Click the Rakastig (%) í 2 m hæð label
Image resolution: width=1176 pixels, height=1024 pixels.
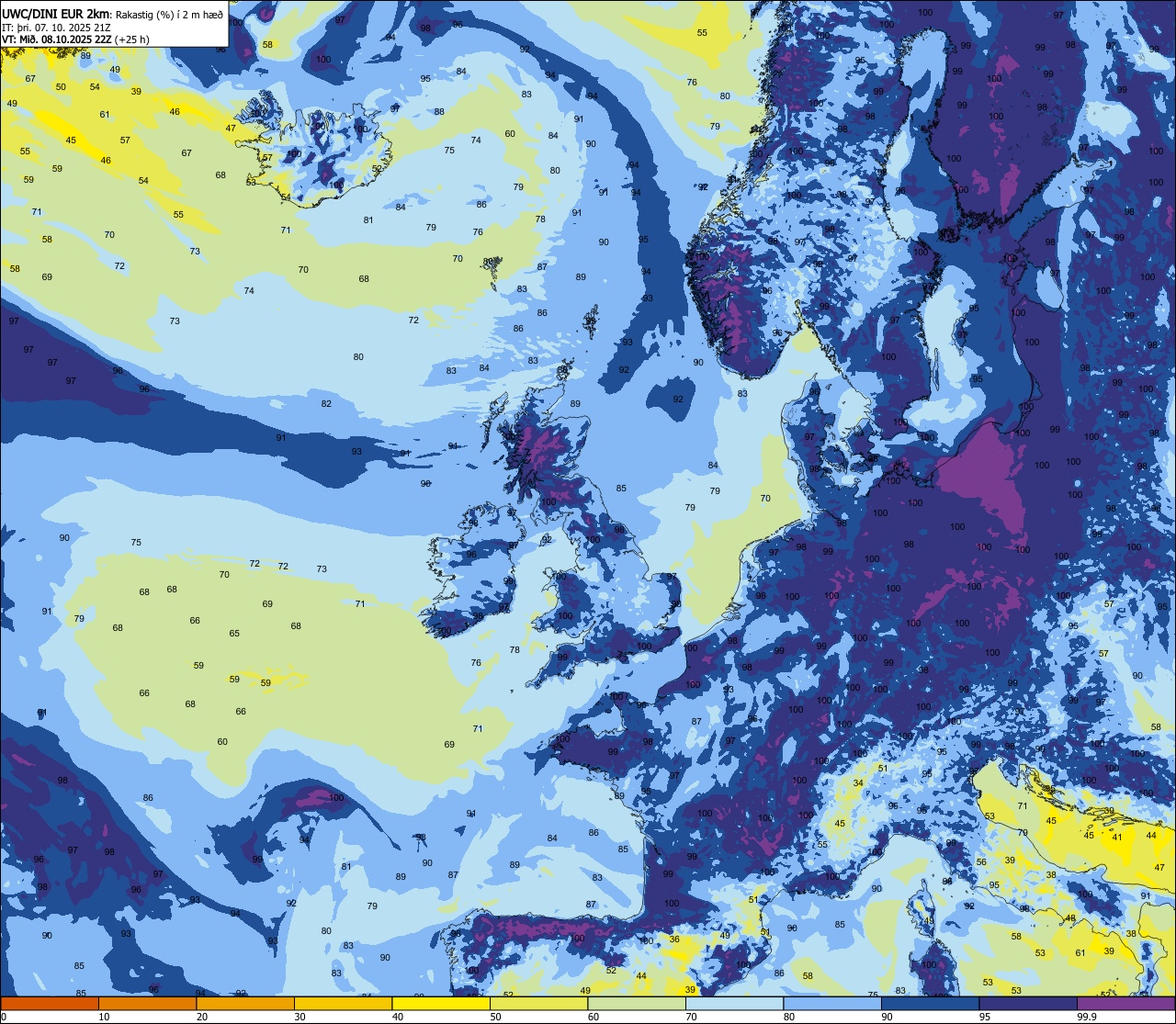click(x=168, y=14)
